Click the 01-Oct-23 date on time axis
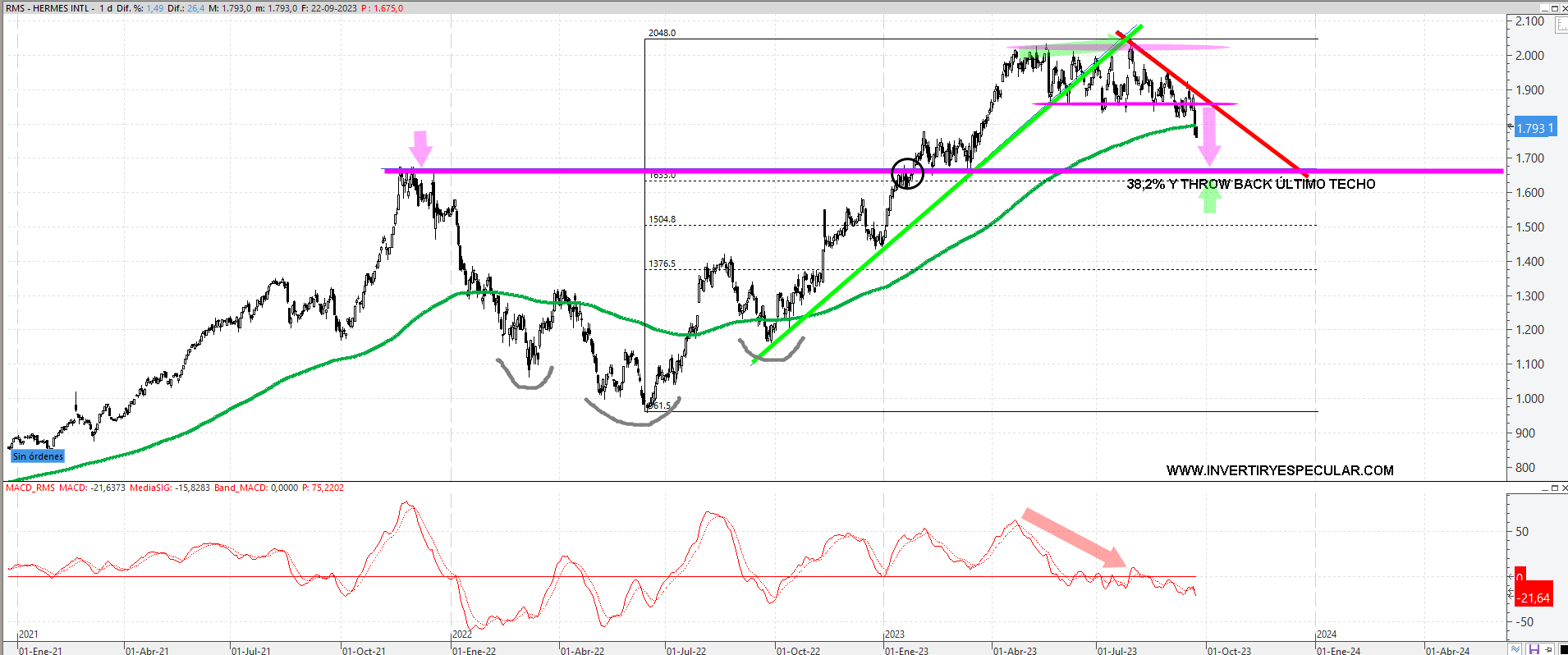 [x=1229, y=650]
